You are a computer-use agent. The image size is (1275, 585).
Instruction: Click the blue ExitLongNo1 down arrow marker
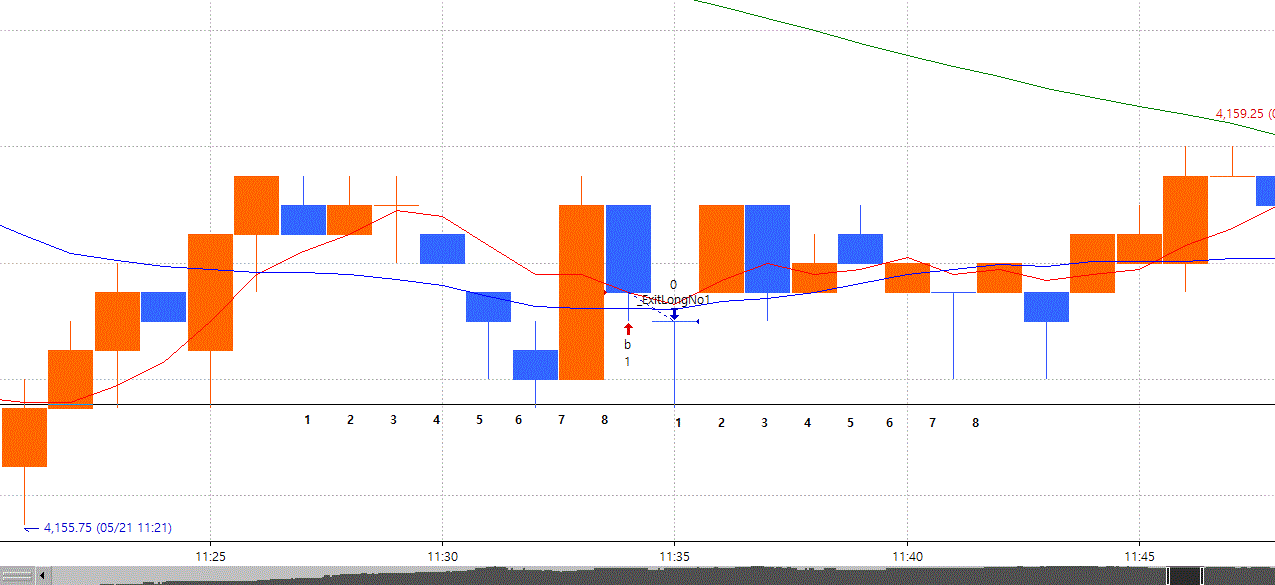pos(674,314)
